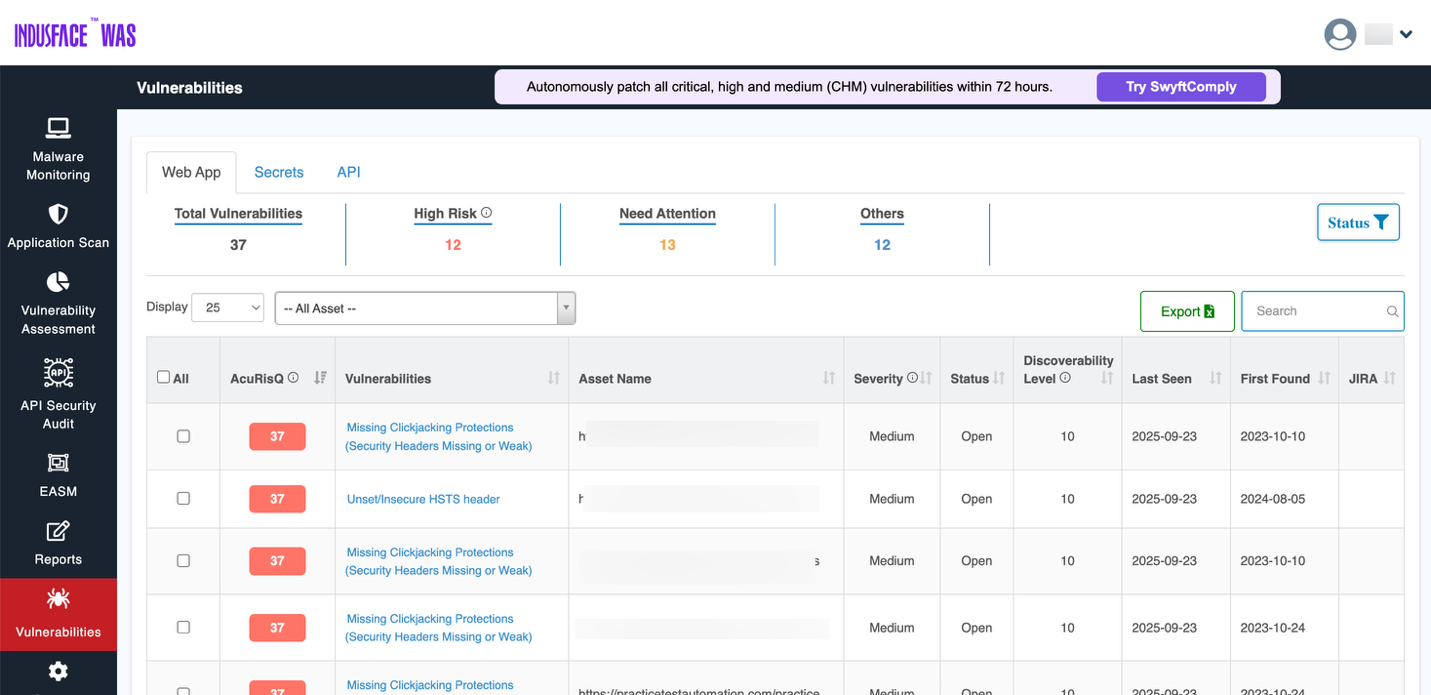The width and height of the screenshot is (1431, 695).
Task: Select the first vulnerability row checkbox
Action: pyautogui.click(x=184, y=436)
